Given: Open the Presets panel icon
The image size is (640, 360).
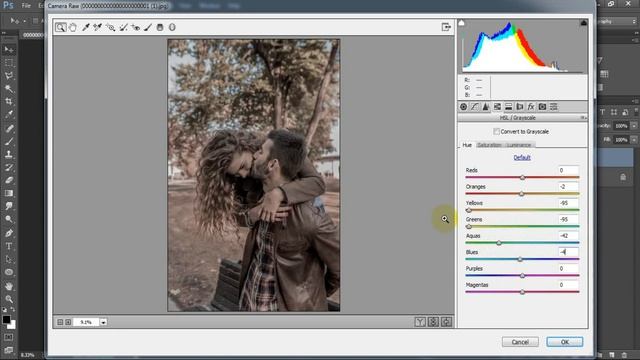Looking at the screenshot, I should coord(553,107).
